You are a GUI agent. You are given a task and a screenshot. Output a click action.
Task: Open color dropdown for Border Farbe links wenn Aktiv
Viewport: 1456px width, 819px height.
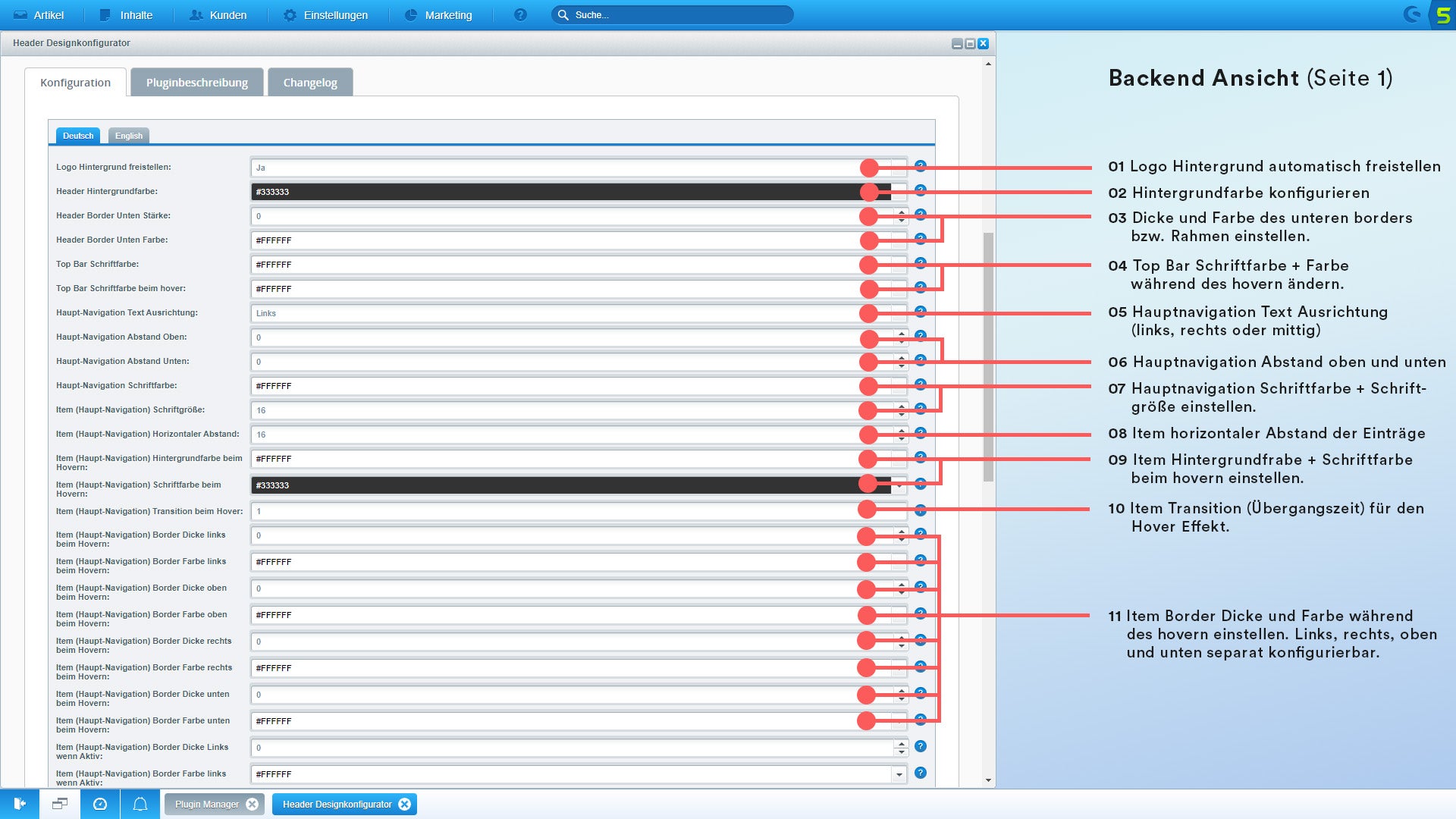click(x=899, y=774)
